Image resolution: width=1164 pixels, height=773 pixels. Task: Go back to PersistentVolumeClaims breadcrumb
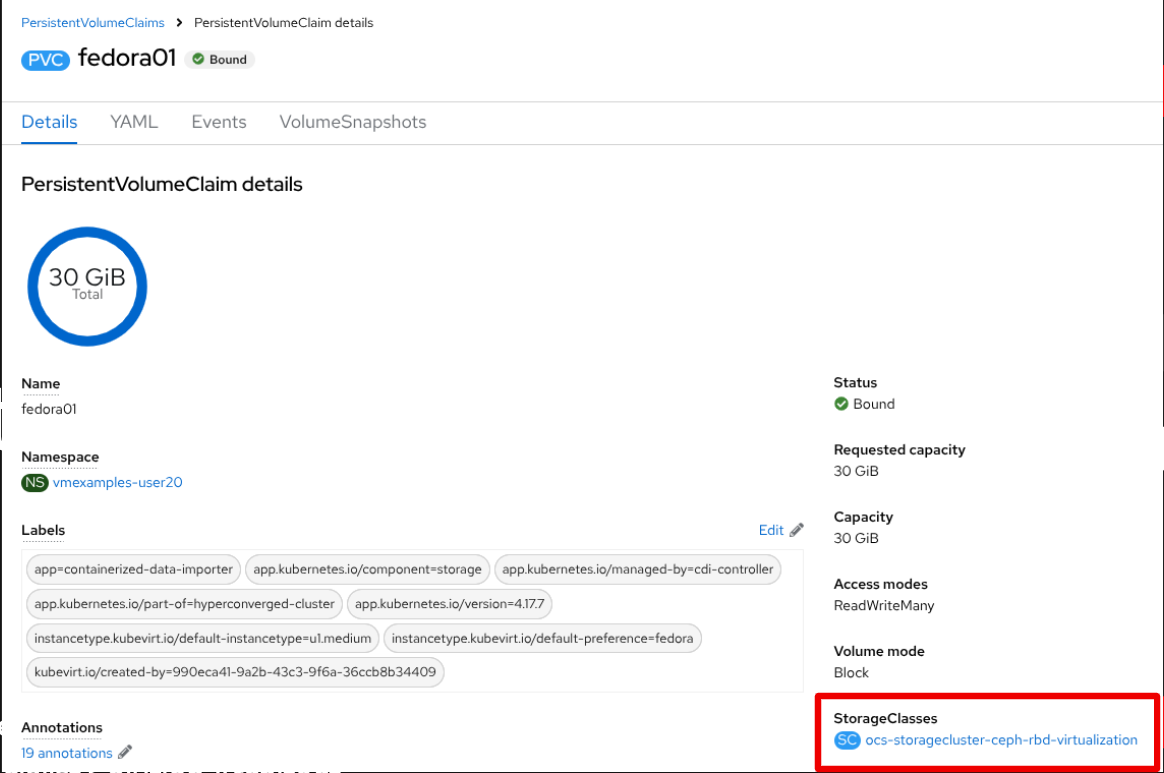click(x=93, y=22)
